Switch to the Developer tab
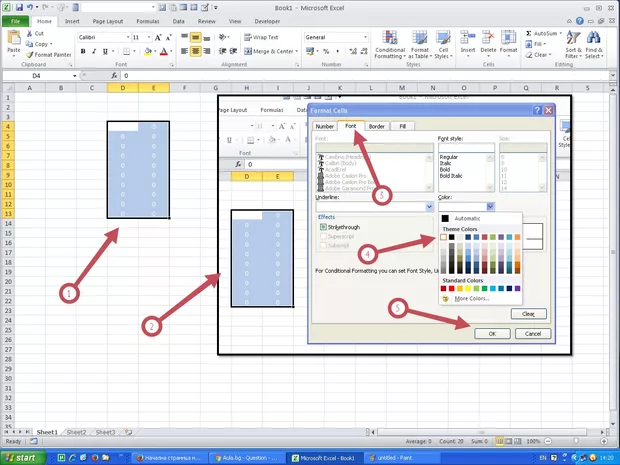The height and width of the screenshot is (465, 620). [x=267, y=21]
